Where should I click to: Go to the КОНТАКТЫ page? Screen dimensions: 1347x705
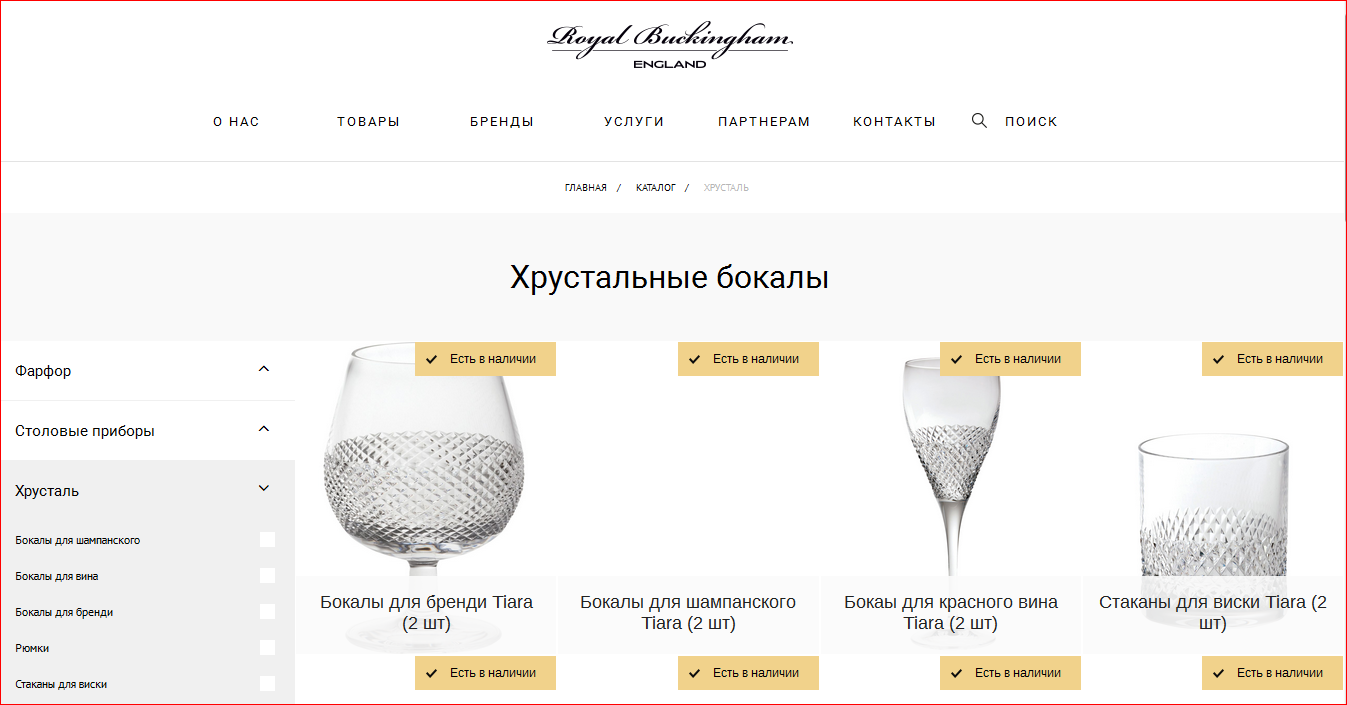pos(894,122)
